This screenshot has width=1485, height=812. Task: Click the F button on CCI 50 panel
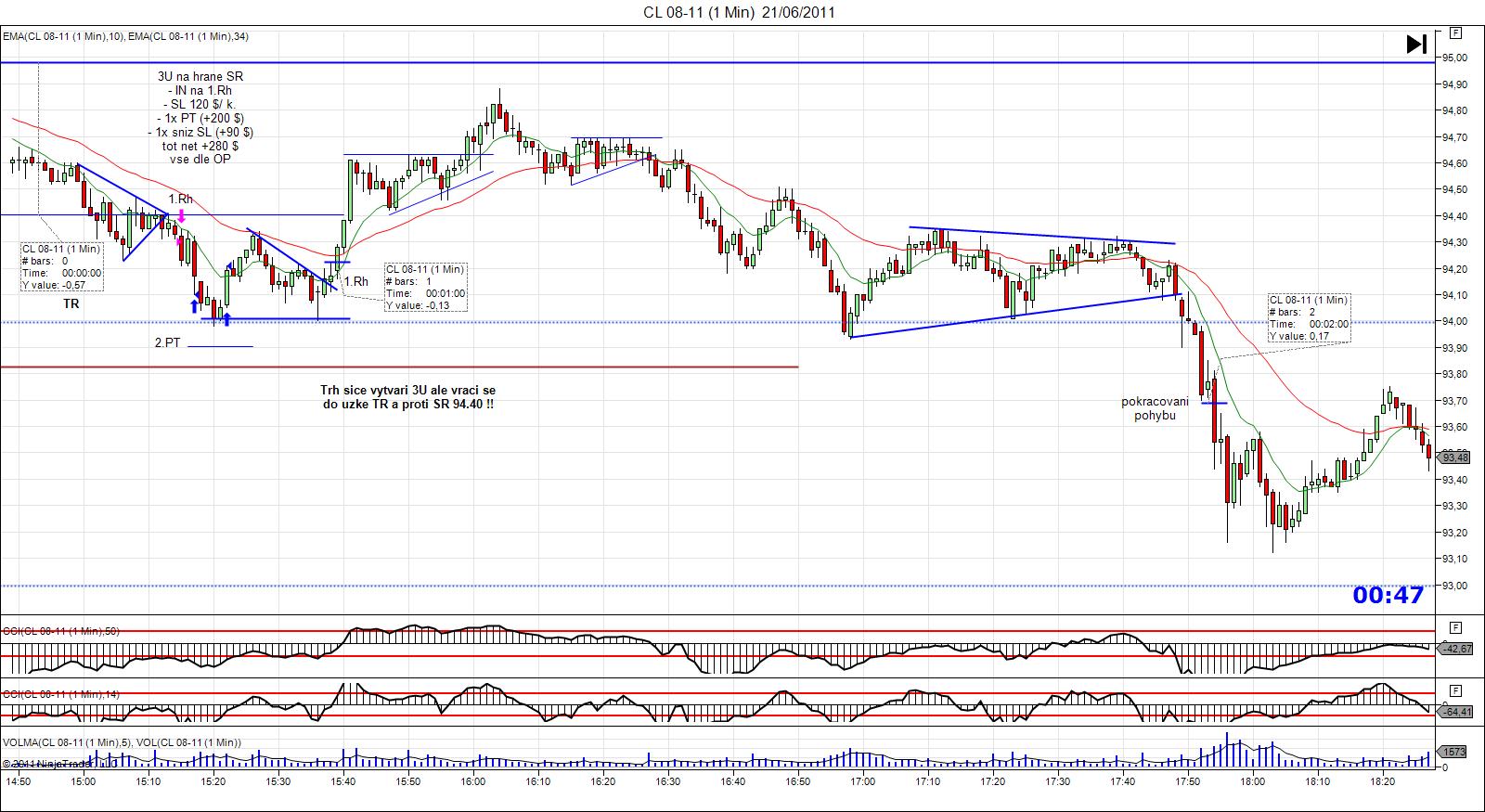pos(1455,626)
